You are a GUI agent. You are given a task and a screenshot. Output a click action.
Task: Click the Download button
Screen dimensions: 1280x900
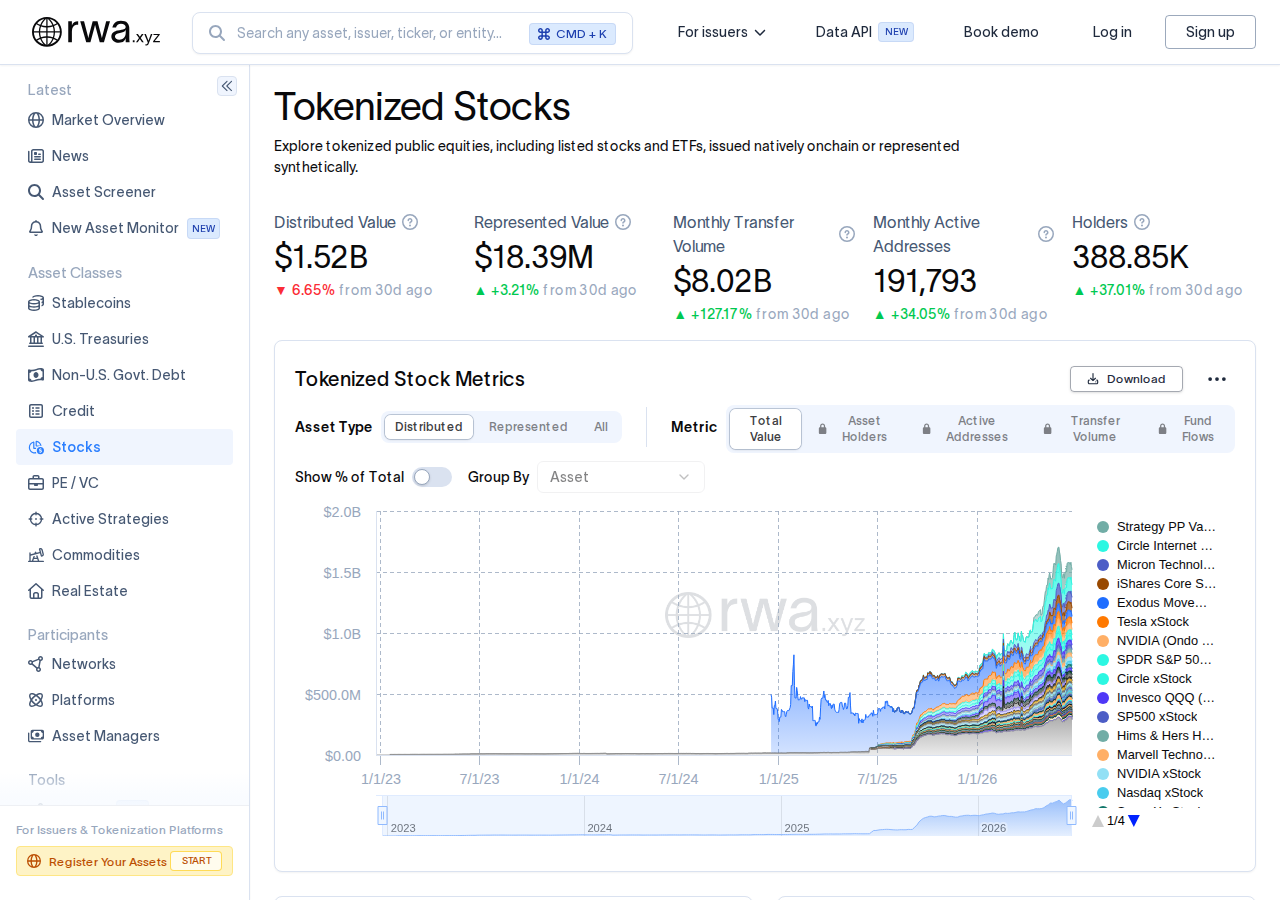[1126, 379]
